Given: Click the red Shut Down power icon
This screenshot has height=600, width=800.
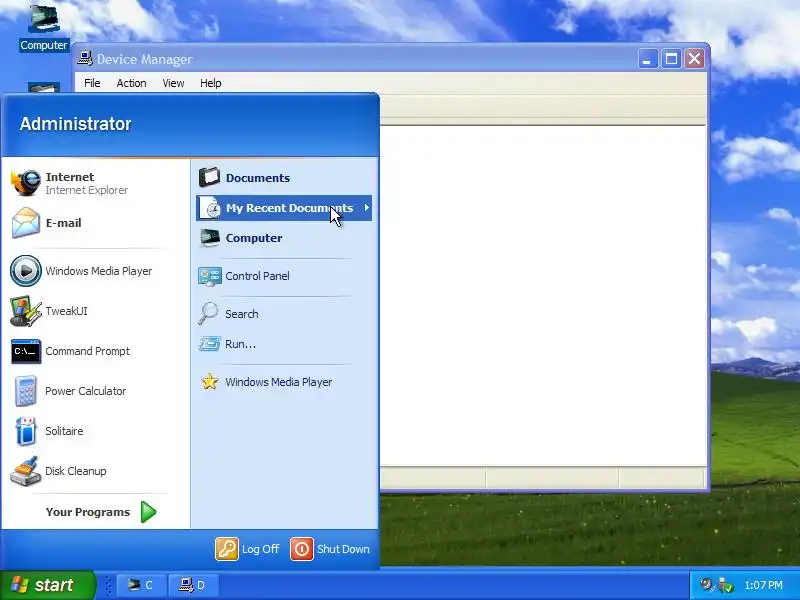Looking at the screenshot, I should 302,549.
